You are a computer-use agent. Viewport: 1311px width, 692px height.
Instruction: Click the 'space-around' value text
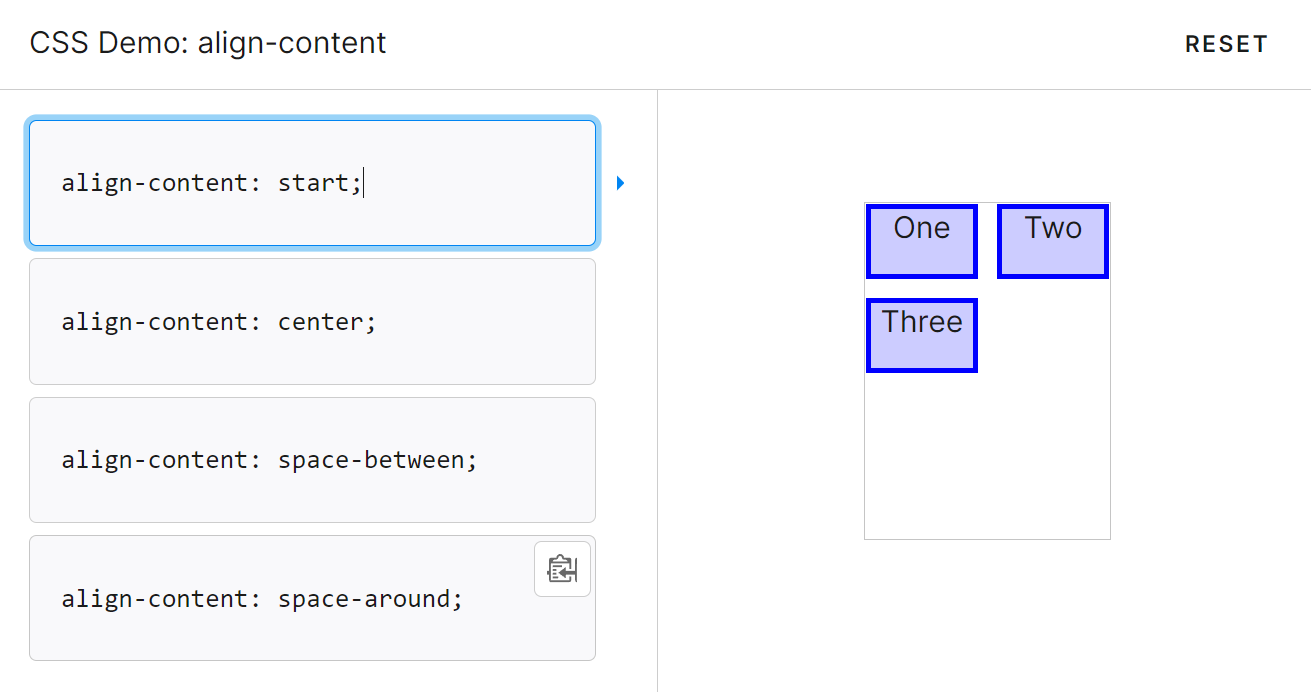[x=363, y=599]
